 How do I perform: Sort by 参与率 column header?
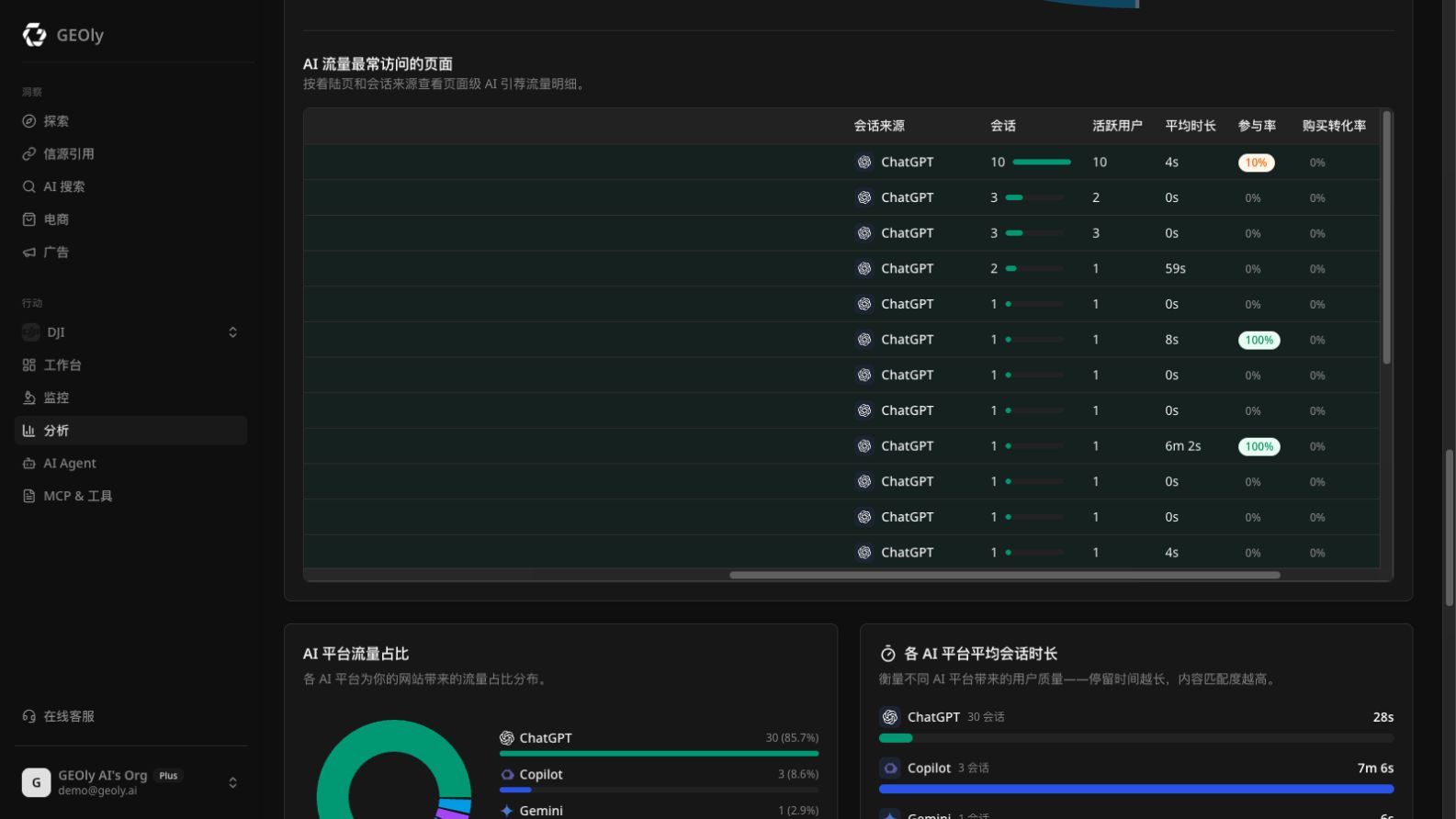click(1257, 126)
